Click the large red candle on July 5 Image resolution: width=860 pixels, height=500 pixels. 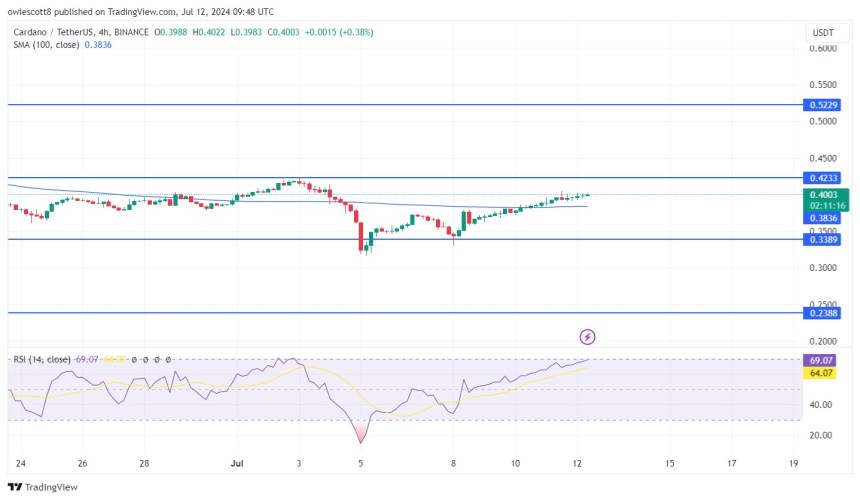359,236
